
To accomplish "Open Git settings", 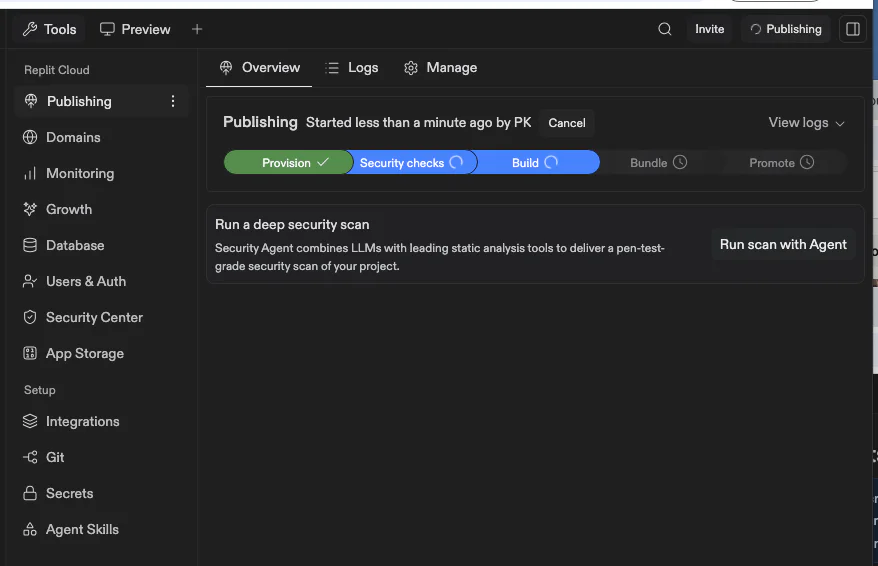I will pos(102,457).
